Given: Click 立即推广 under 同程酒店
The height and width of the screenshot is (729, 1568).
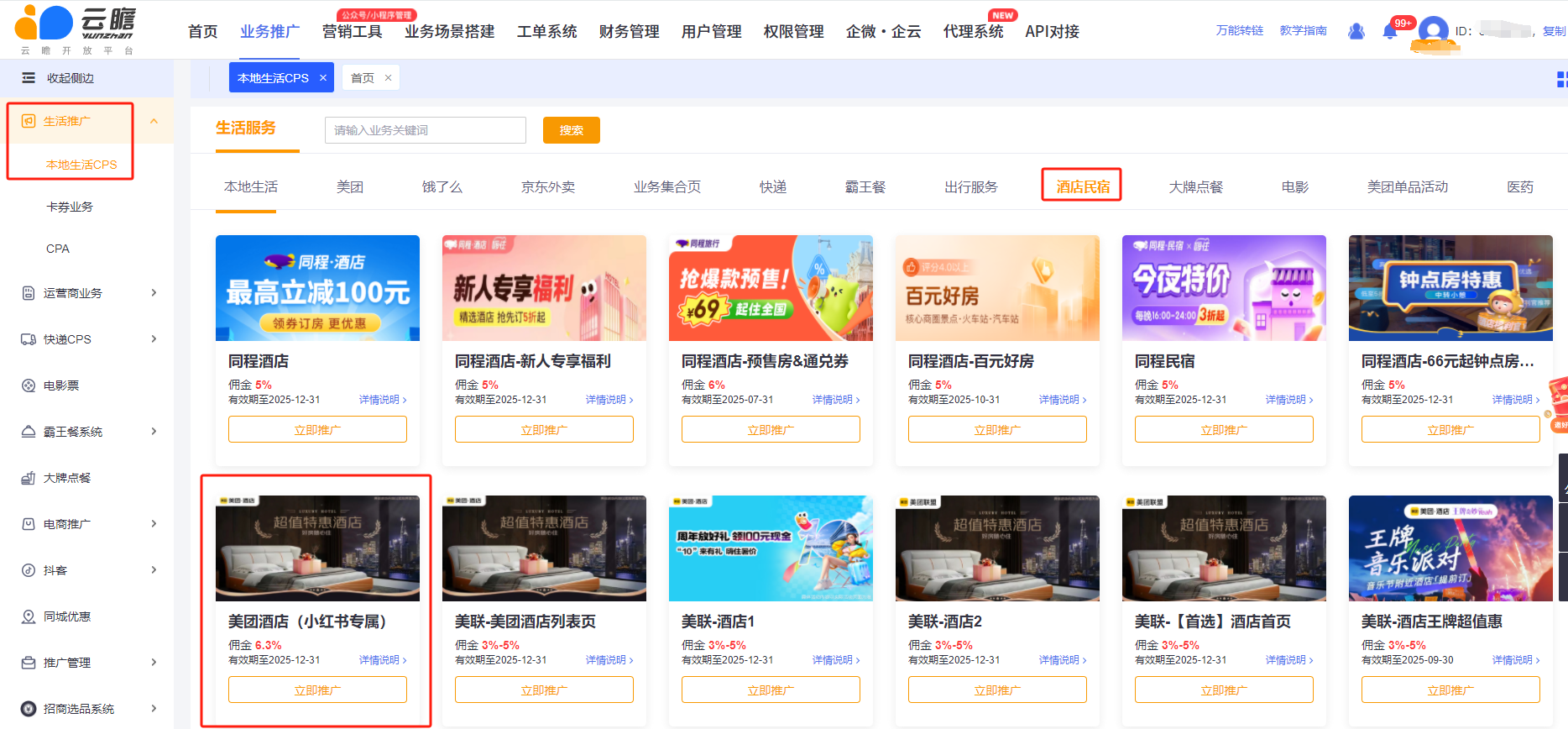Looking at the screenshot, I should 317,430.
